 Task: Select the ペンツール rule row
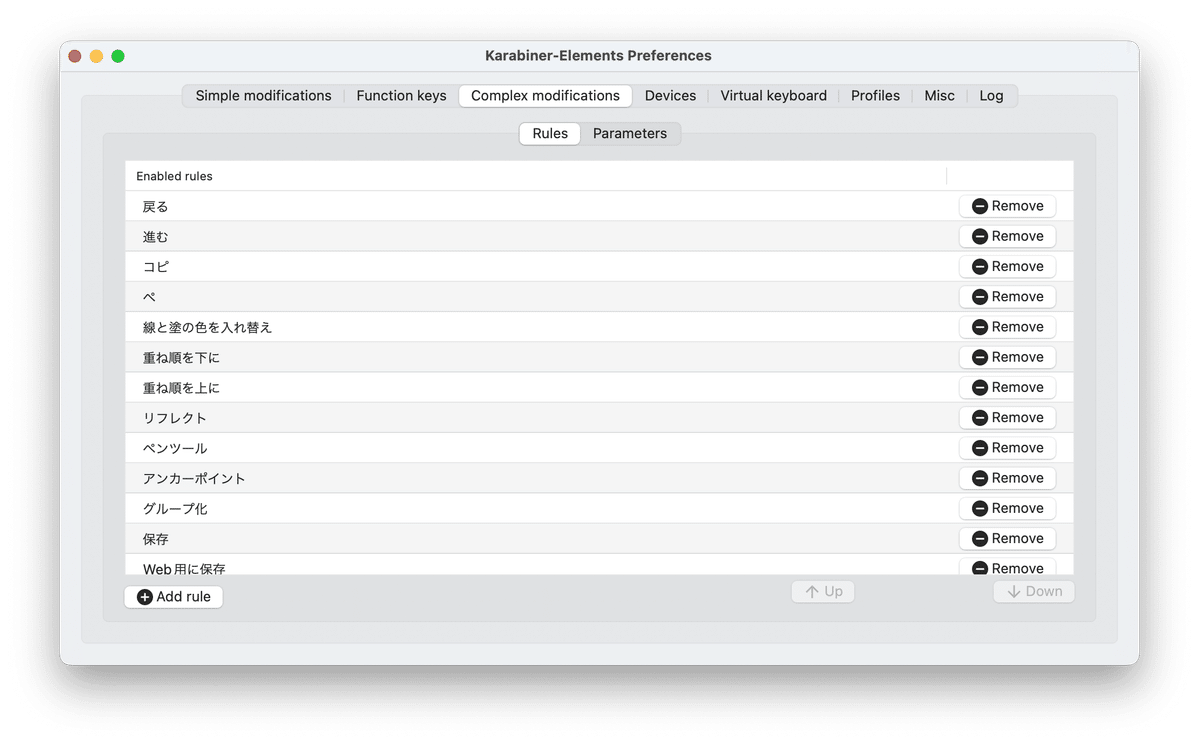click(599, 448)
